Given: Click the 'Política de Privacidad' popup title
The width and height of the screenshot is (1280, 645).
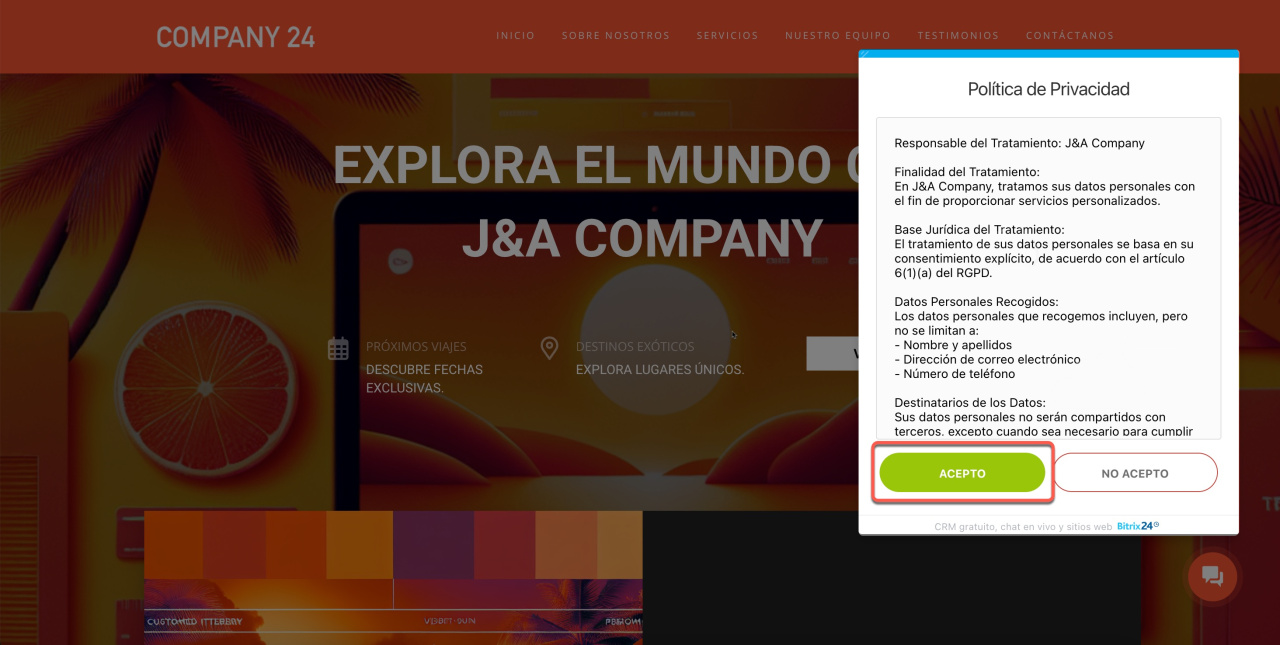Looking at the screenshot, I should pyautogui.click(x=1048, y=89).
